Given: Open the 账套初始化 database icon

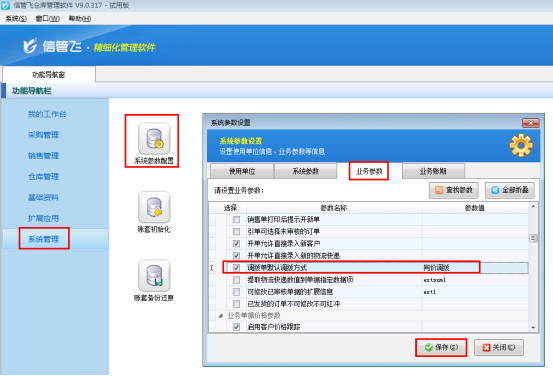Looking at the screenshot, I should point(154,207).
